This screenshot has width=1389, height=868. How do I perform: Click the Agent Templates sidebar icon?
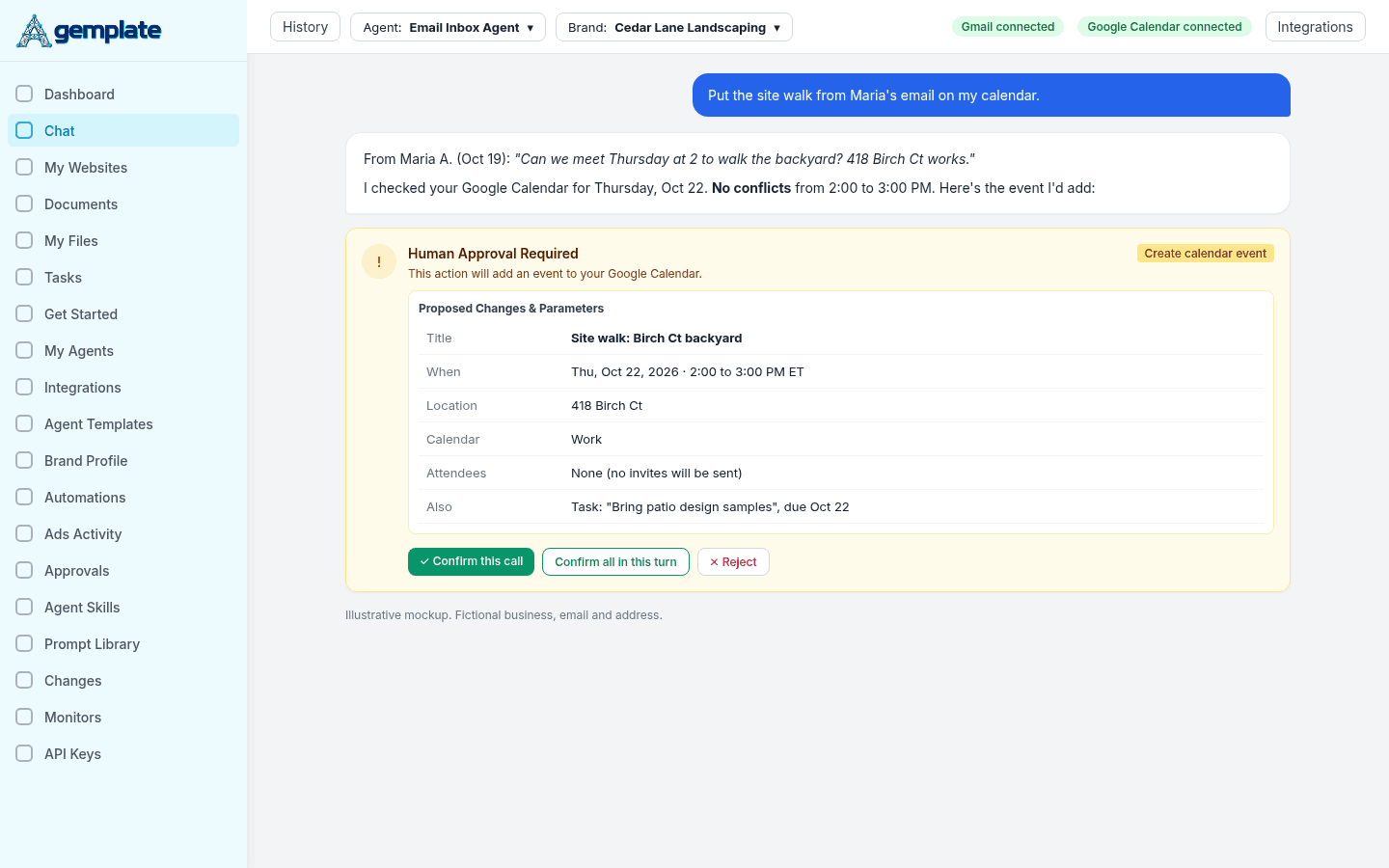coord(24,423)
